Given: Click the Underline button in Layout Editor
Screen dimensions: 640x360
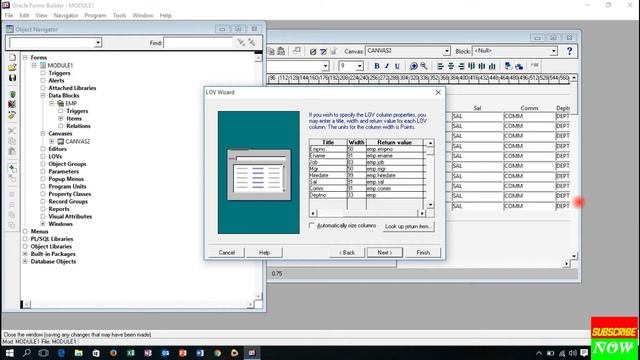Looking at the screenshot, I should (x=397, y=66).
